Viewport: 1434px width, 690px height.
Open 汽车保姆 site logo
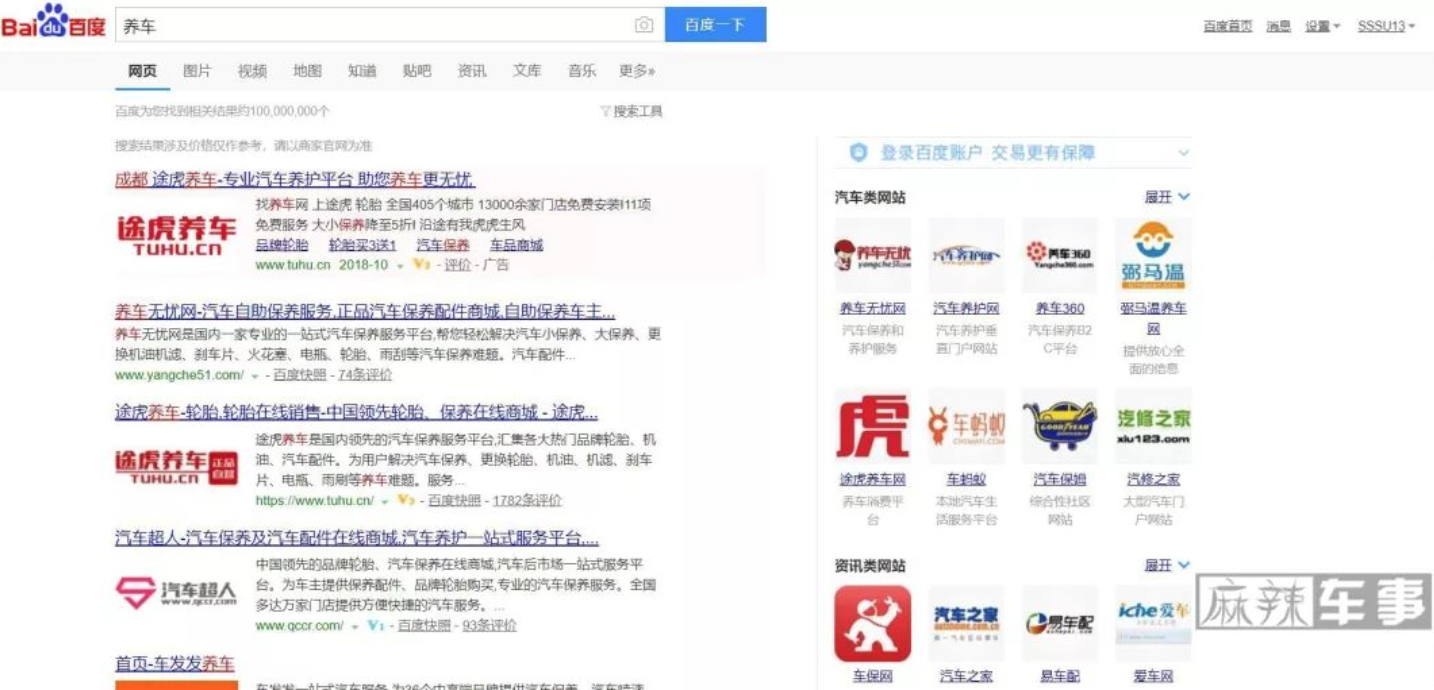tap(1059, 427)
